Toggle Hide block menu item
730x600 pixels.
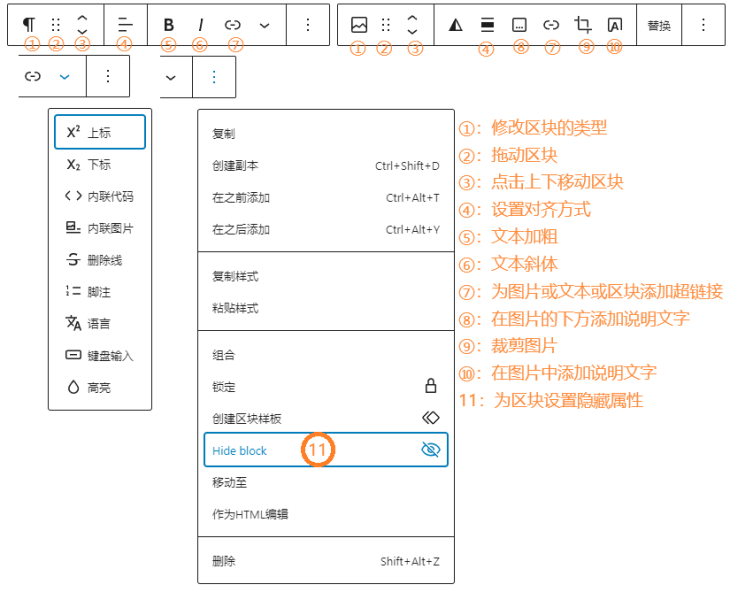click(326, 450)
